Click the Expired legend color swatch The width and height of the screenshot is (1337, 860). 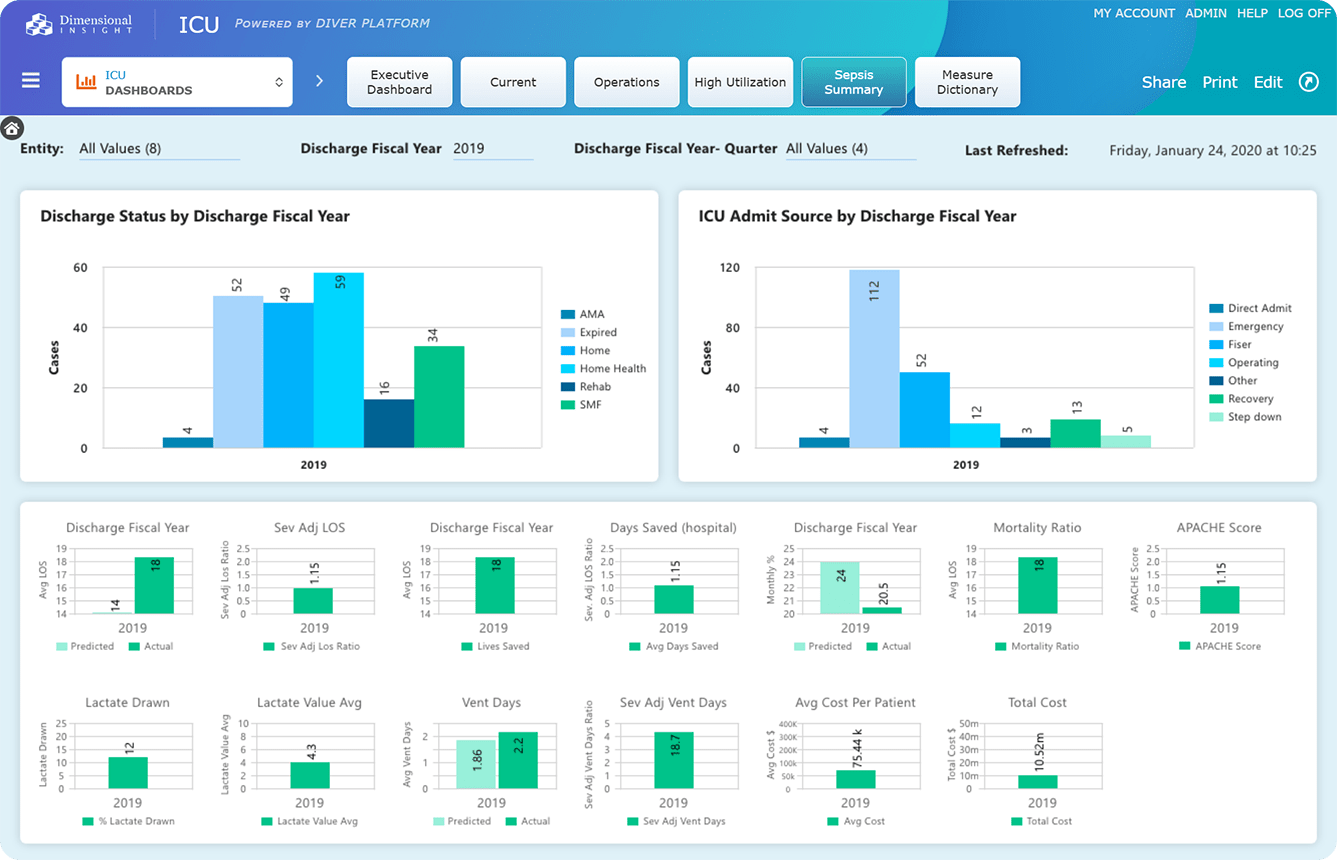(568, 333)
